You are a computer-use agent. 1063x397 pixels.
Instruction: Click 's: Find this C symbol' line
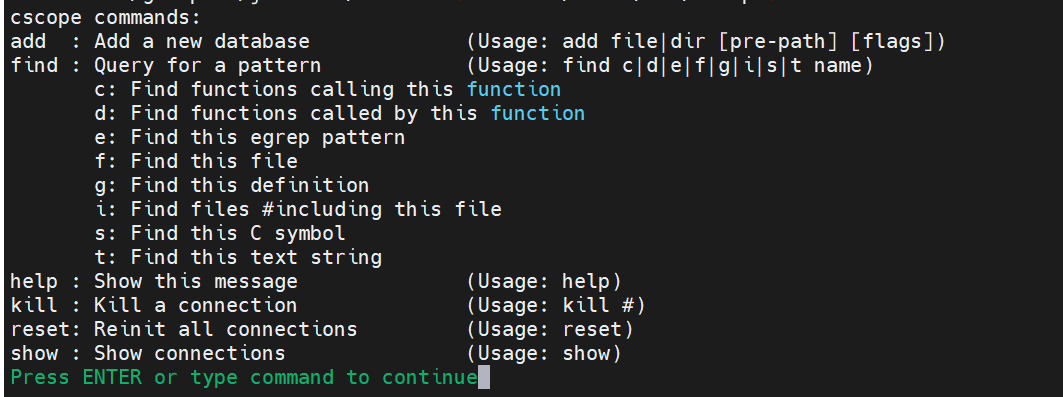point(220,234)
